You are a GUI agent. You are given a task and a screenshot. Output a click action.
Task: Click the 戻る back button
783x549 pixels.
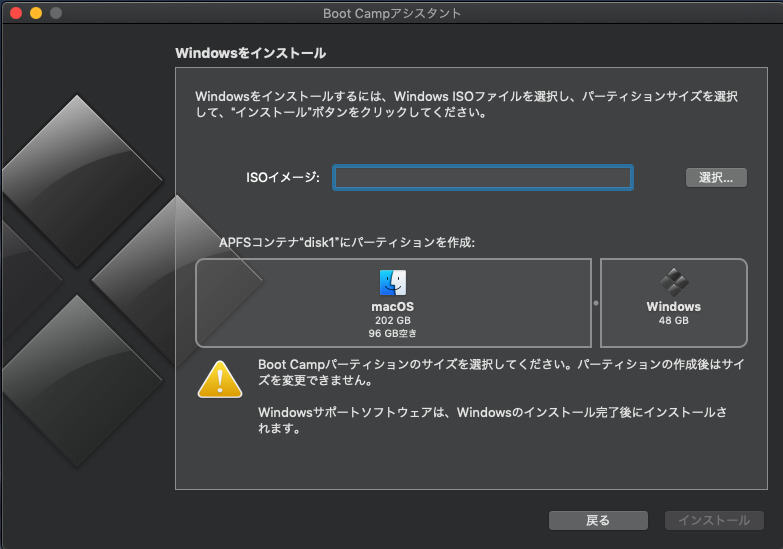pyautogui.click(x=598, y=520)
